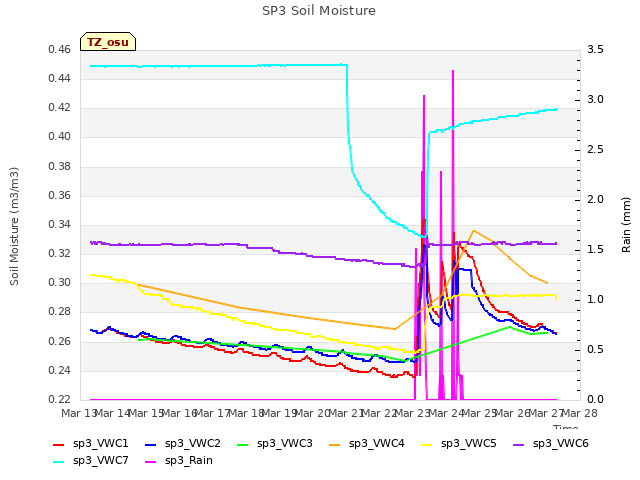Click the 0.46 left axis value

(60, 50)
